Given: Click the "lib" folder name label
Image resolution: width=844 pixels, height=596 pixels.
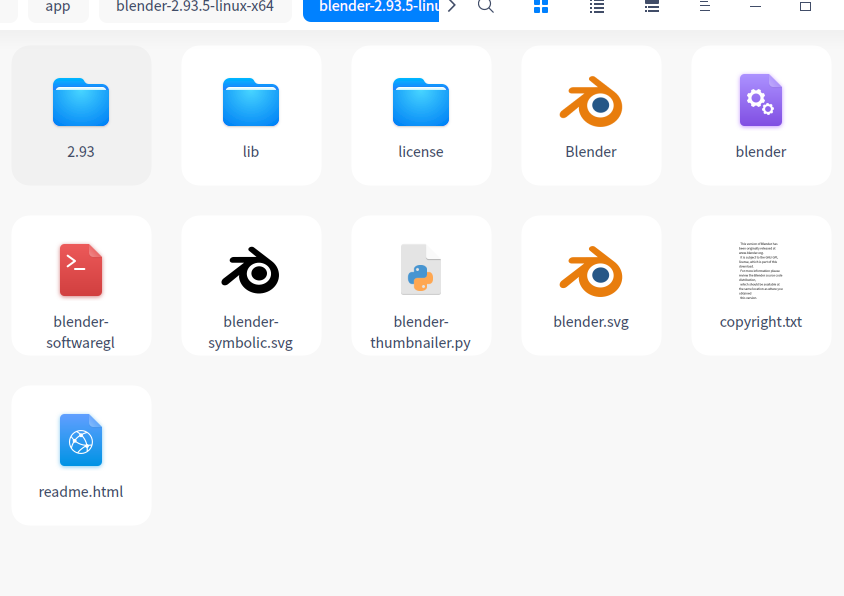Looking at the screenshot, I should (x=251, y=152).
